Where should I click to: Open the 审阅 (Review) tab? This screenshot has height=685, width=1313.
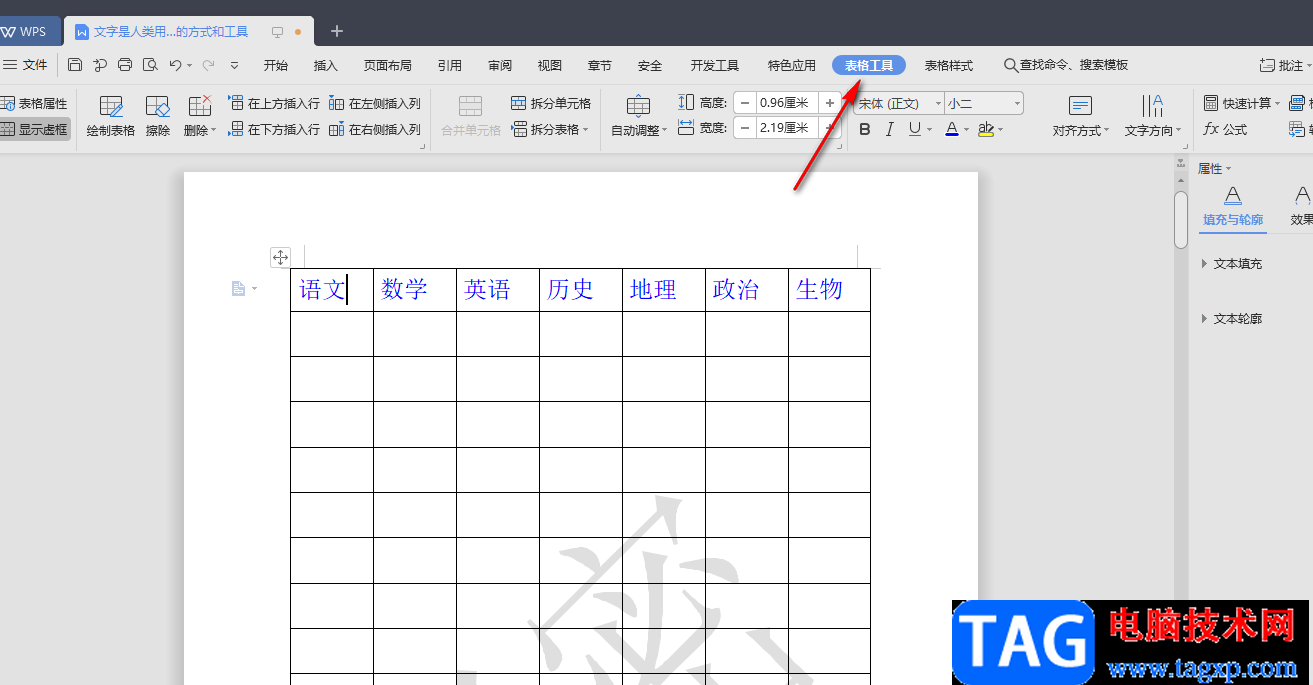pyautogui.click(x=500, y=65)
